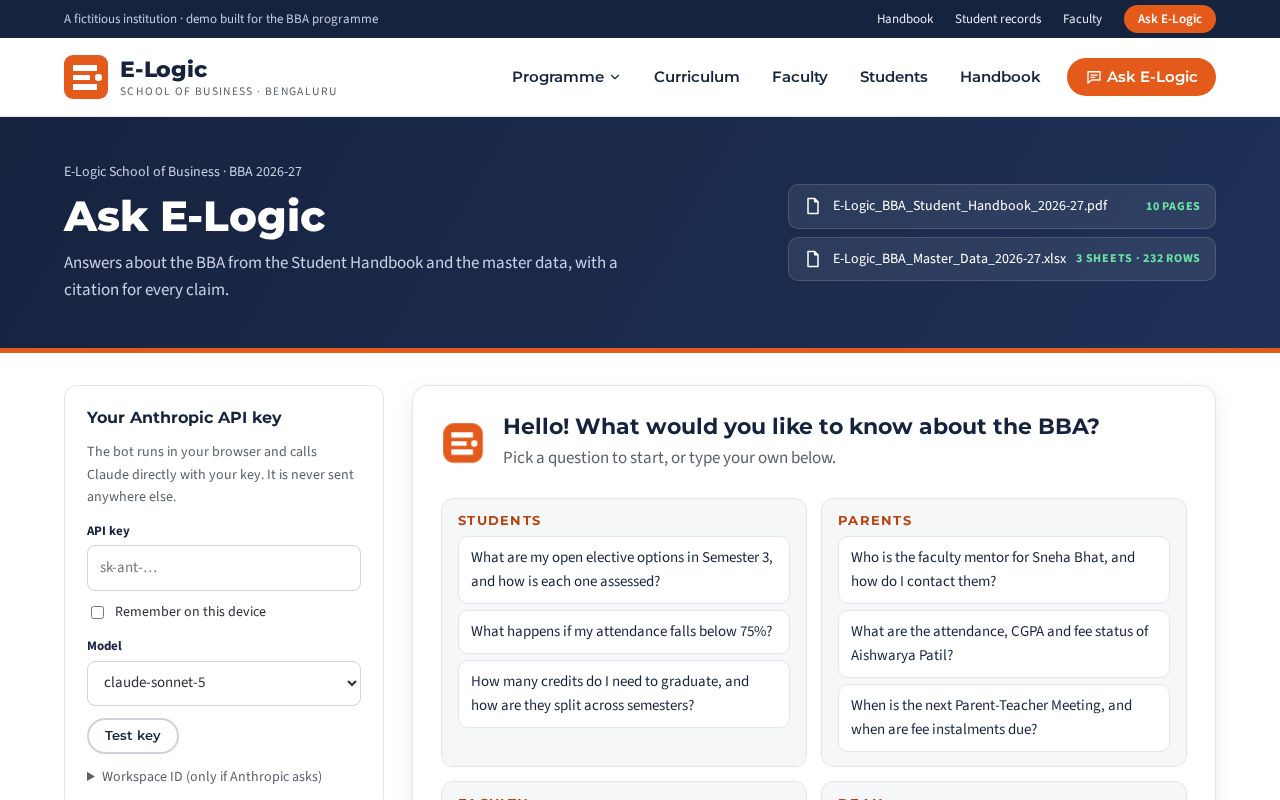Focus the API key input field

coord(224,568)
